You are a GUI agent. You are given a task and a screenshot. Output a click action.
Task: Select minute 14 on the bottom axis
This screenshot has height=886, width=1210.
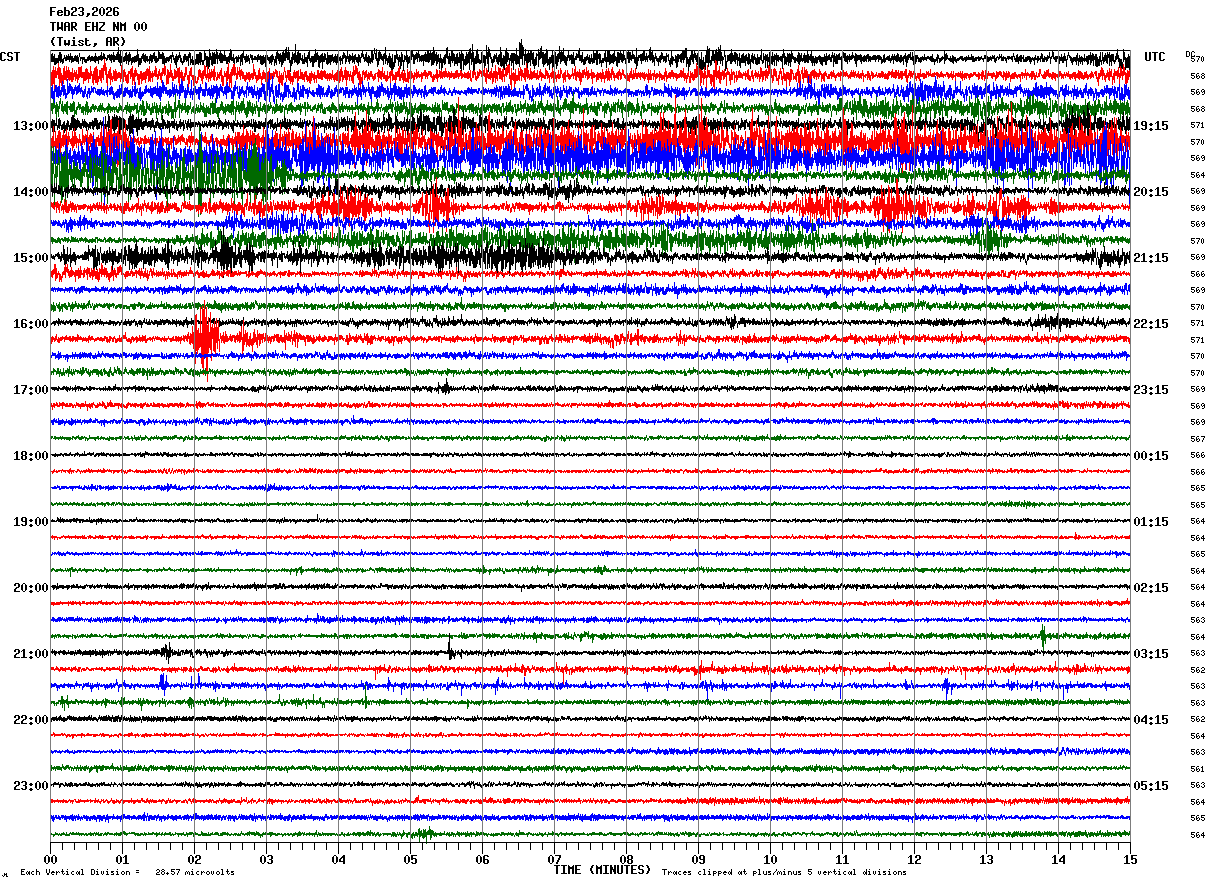(x=1058, y=859)
